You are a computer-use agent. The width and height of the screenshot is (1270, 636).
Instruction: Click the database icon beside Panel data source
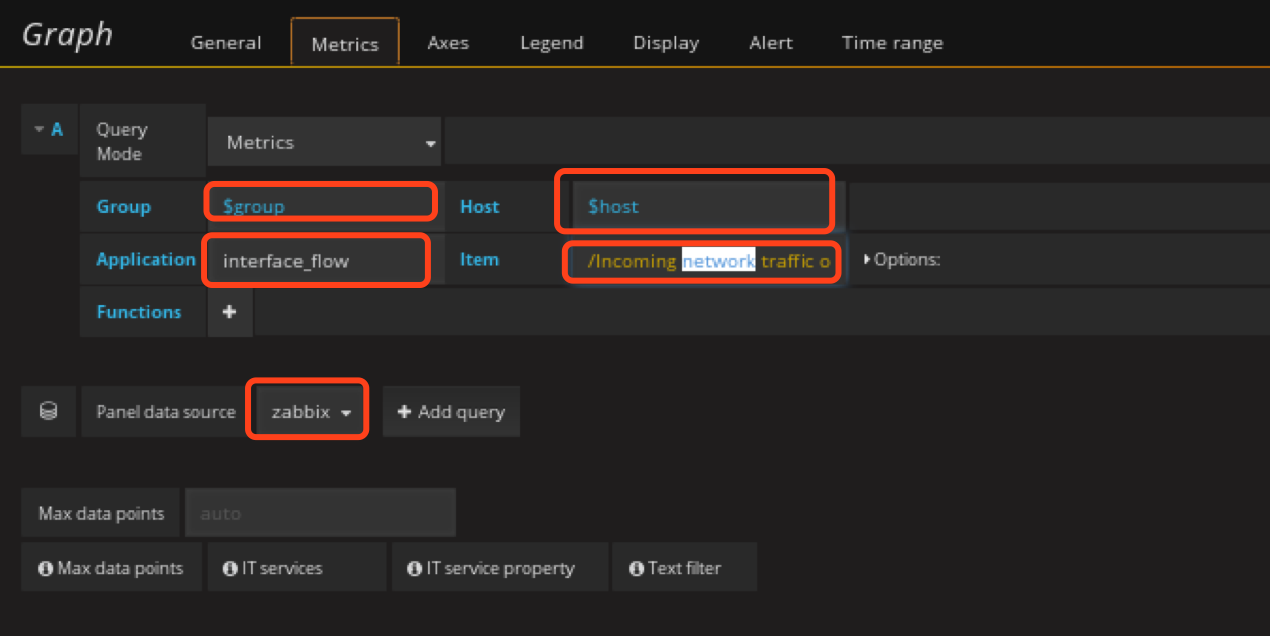coord(48,411)
